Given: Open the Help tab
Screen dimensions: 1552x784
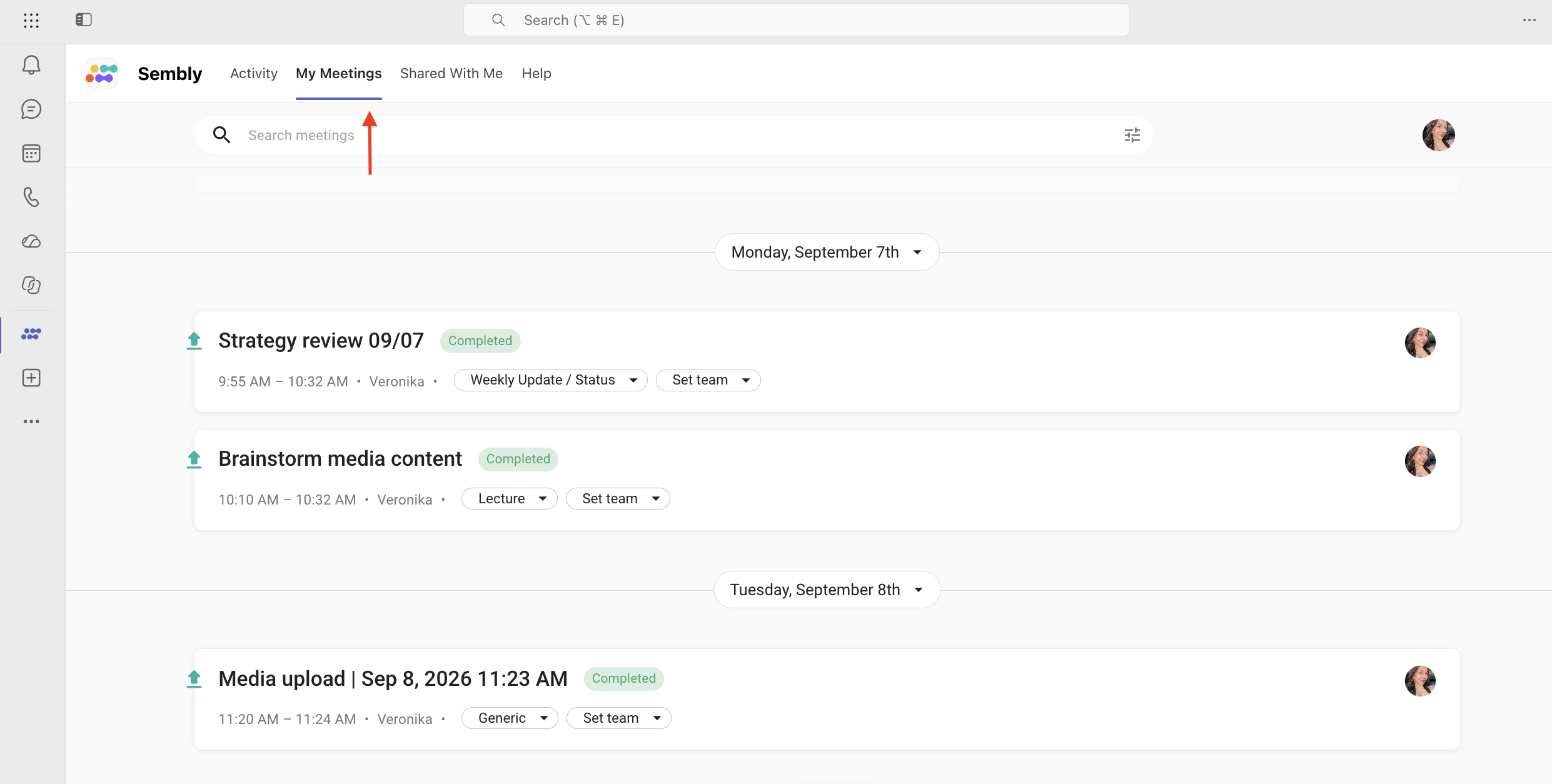Looking at the screenshot, I should [537, 73].
